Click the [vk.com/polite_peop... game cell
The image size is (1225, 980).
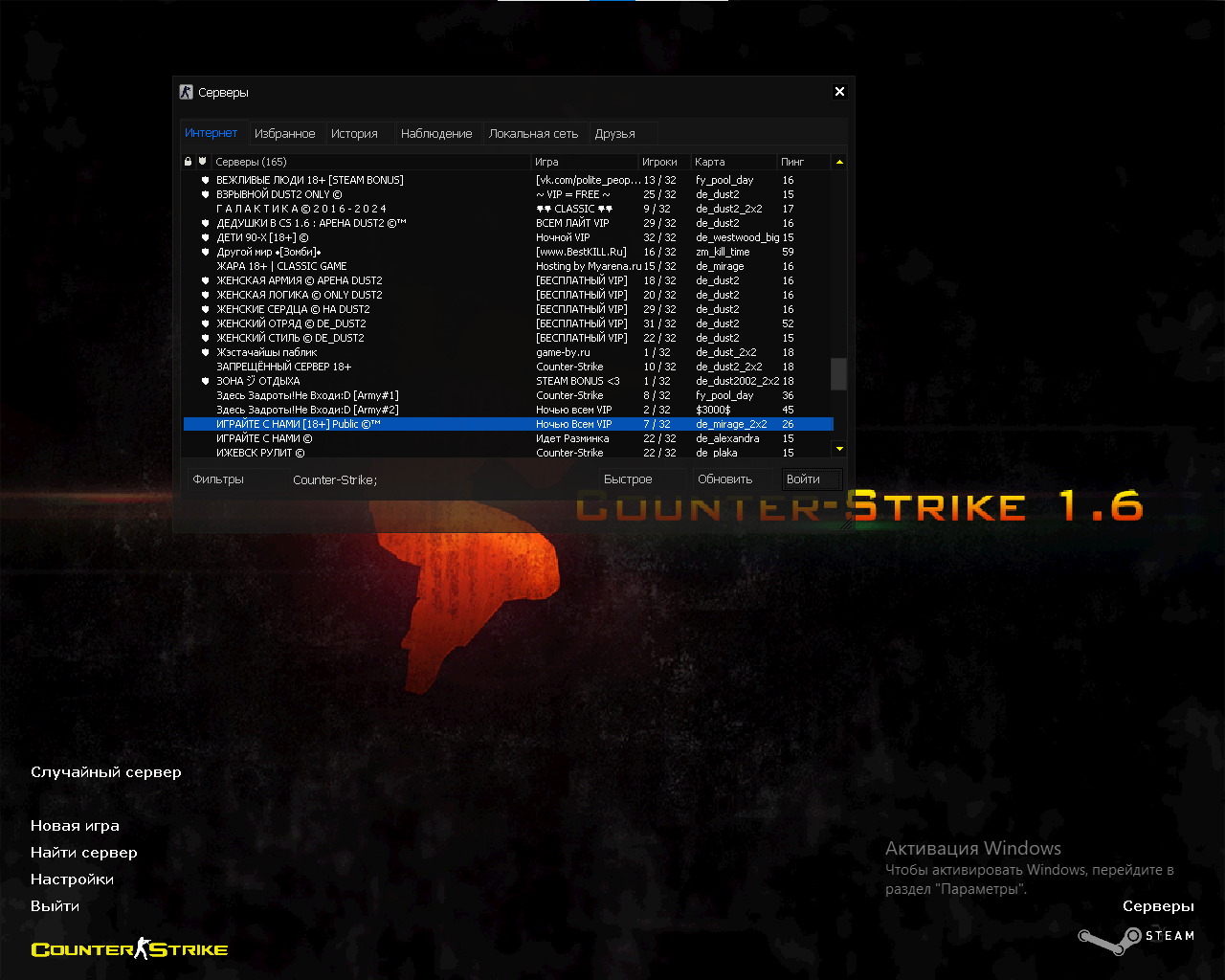(x=589, y=180)
